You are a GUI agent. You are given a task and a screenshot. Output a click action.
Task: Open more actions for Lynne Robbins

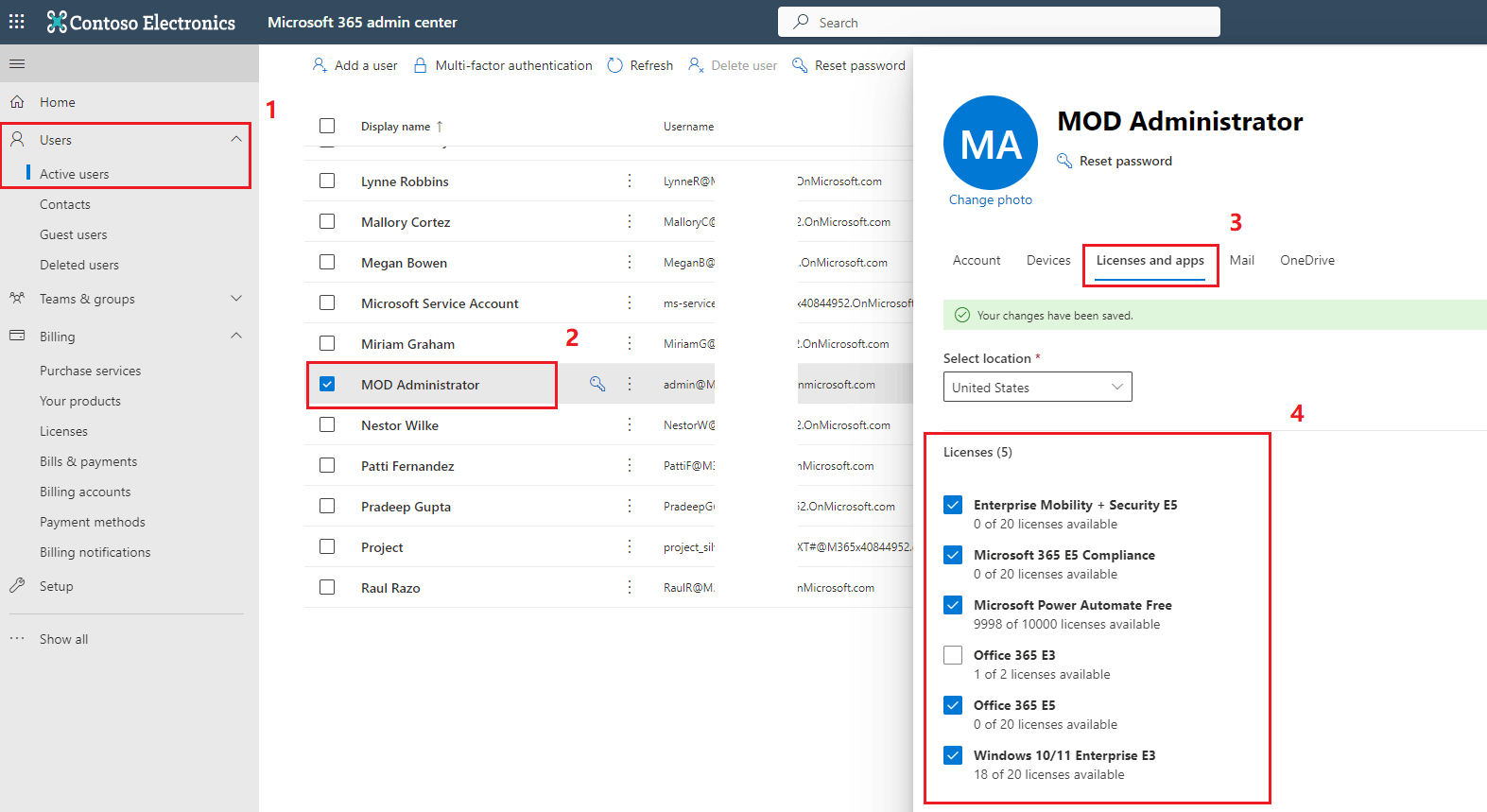(630, 181)
